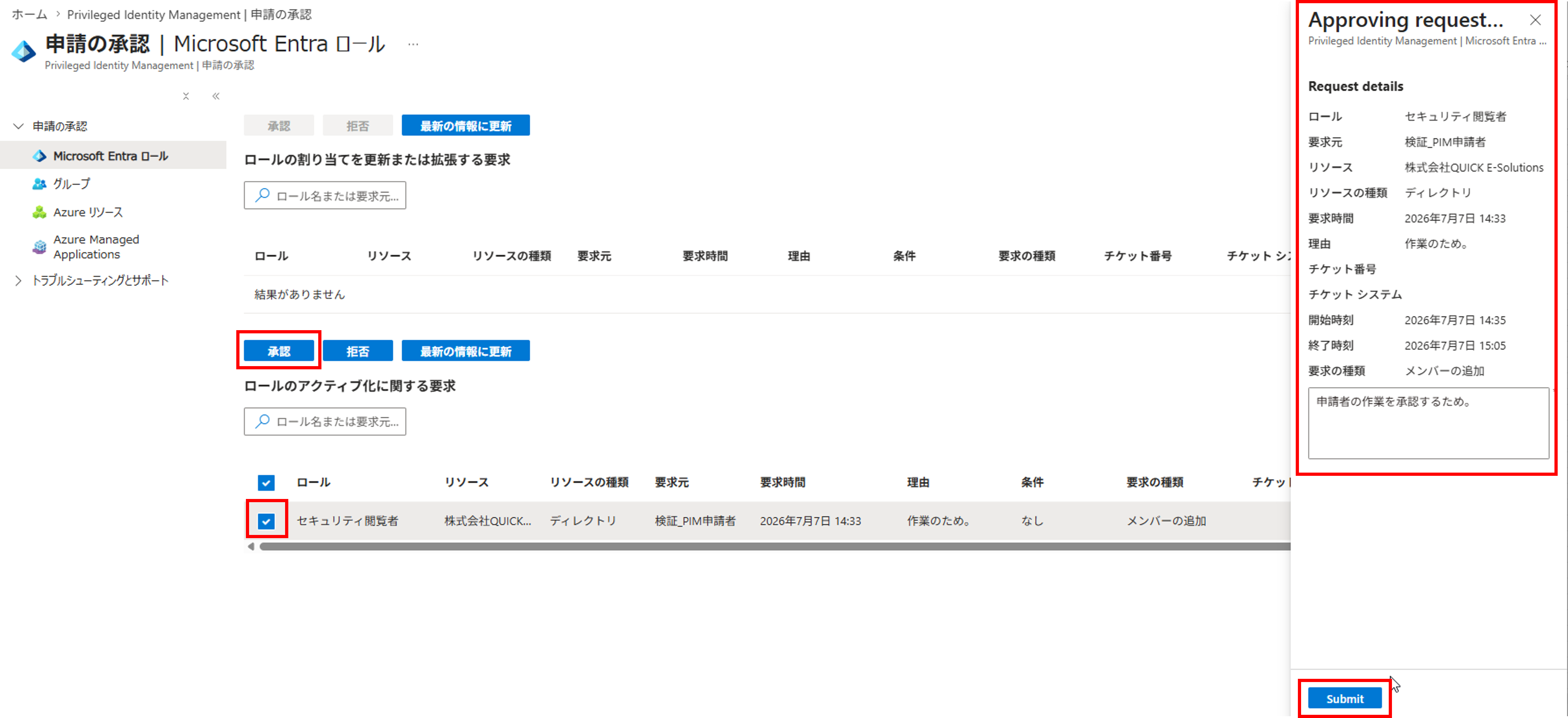Click the Privileged Identity Management header icon
This screenshot has height=718, width=1568.
tap(24, 51)
